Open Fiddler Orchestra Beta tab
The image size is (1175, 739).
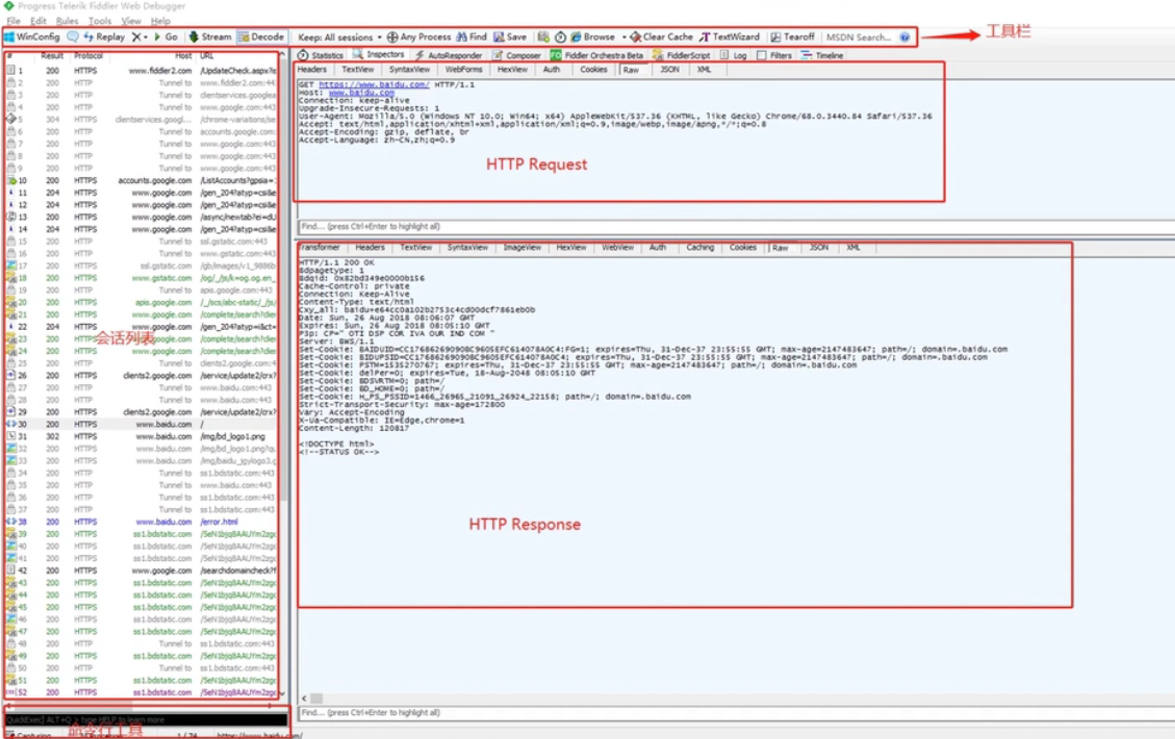click(x=596, y=55)
